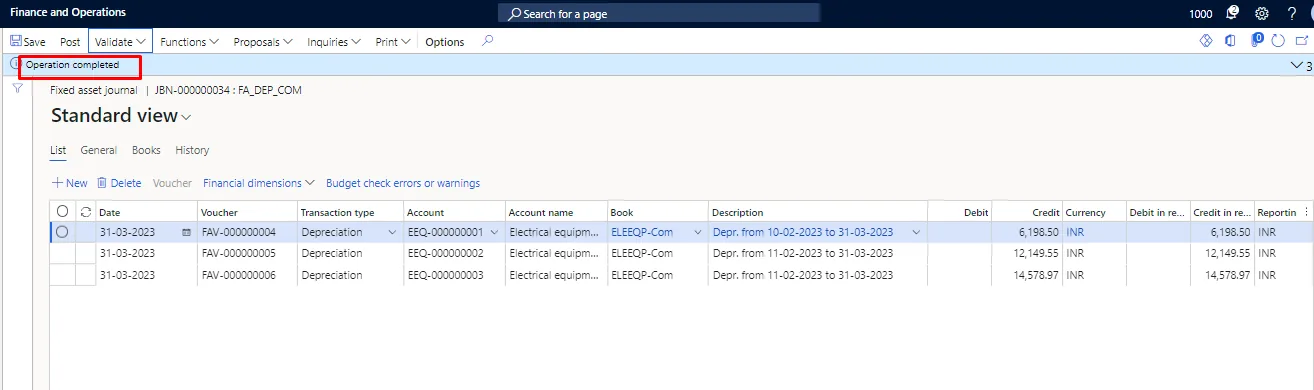The width and height of the screenshot is (1314, 390).
Task: Click the info icon beside Operation completed
Action: pyautogui.click(x=15, y=64)
